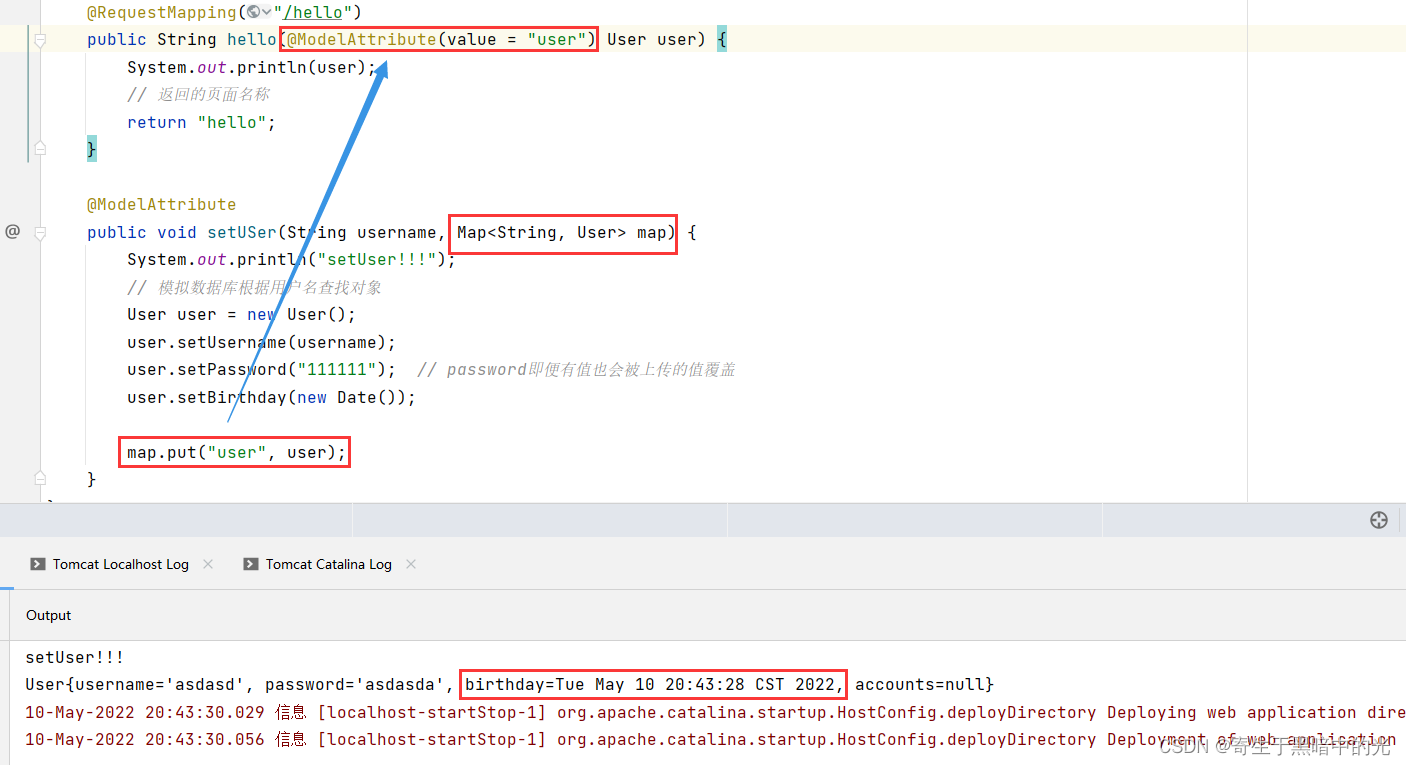Select the Output tab label
Screen dimensions: 1406x765
(x=49, y=615)
